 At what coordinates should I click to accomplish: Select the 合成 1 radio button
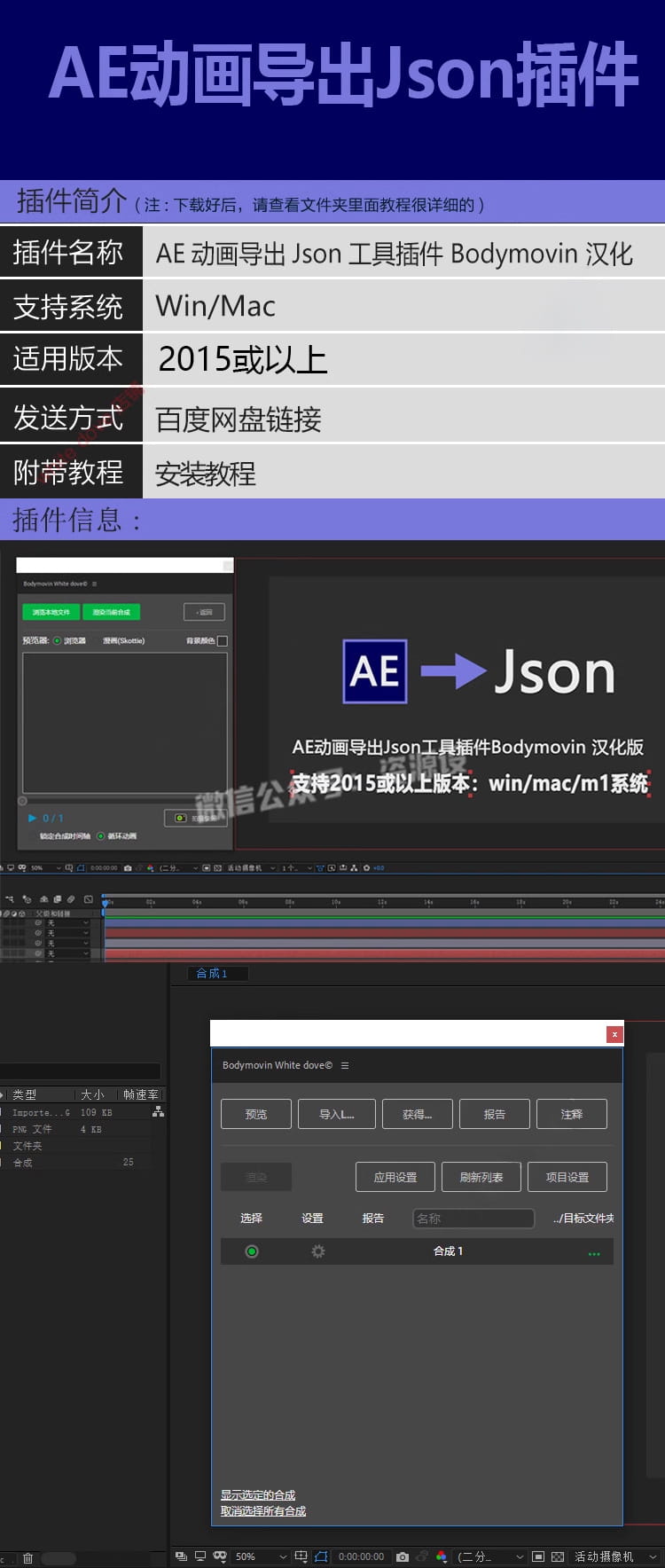pyautogui.click(x=252, y=1251)
